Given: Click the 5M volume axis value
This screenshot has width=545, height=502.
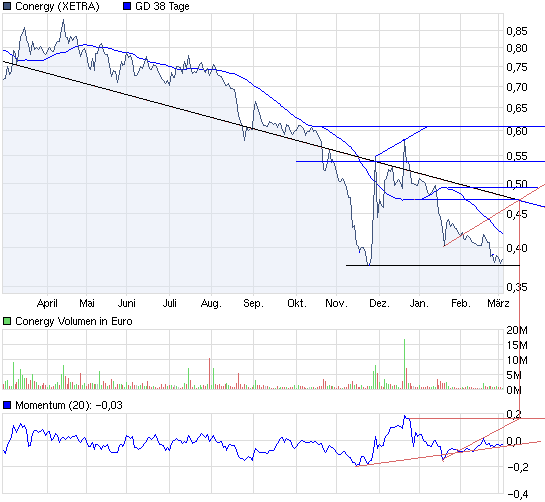Looking at the screenshot, I should coord(514,375).
